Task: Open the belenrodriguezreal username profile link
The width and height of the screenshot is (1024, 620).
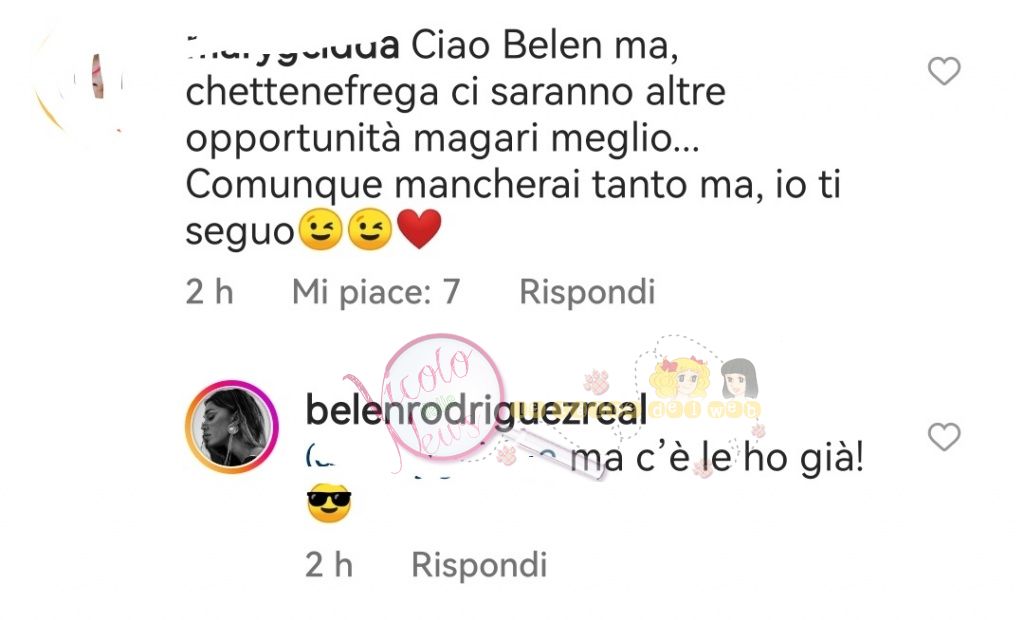Action: (476, 410)
